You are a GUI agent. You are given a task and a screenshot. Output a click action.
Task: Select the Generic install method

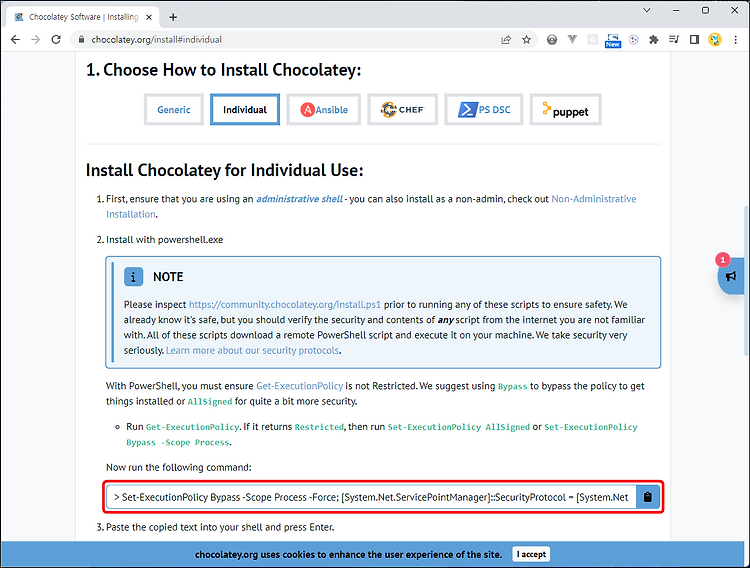(174, 110)
